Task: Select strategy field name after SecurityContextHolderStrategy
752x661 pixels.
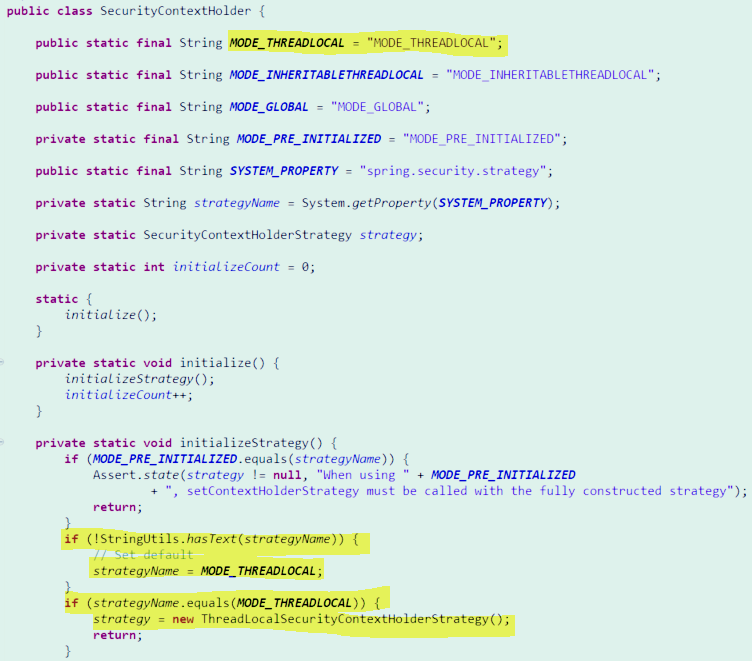Action: pyautogui.click(x=388, y=235)
